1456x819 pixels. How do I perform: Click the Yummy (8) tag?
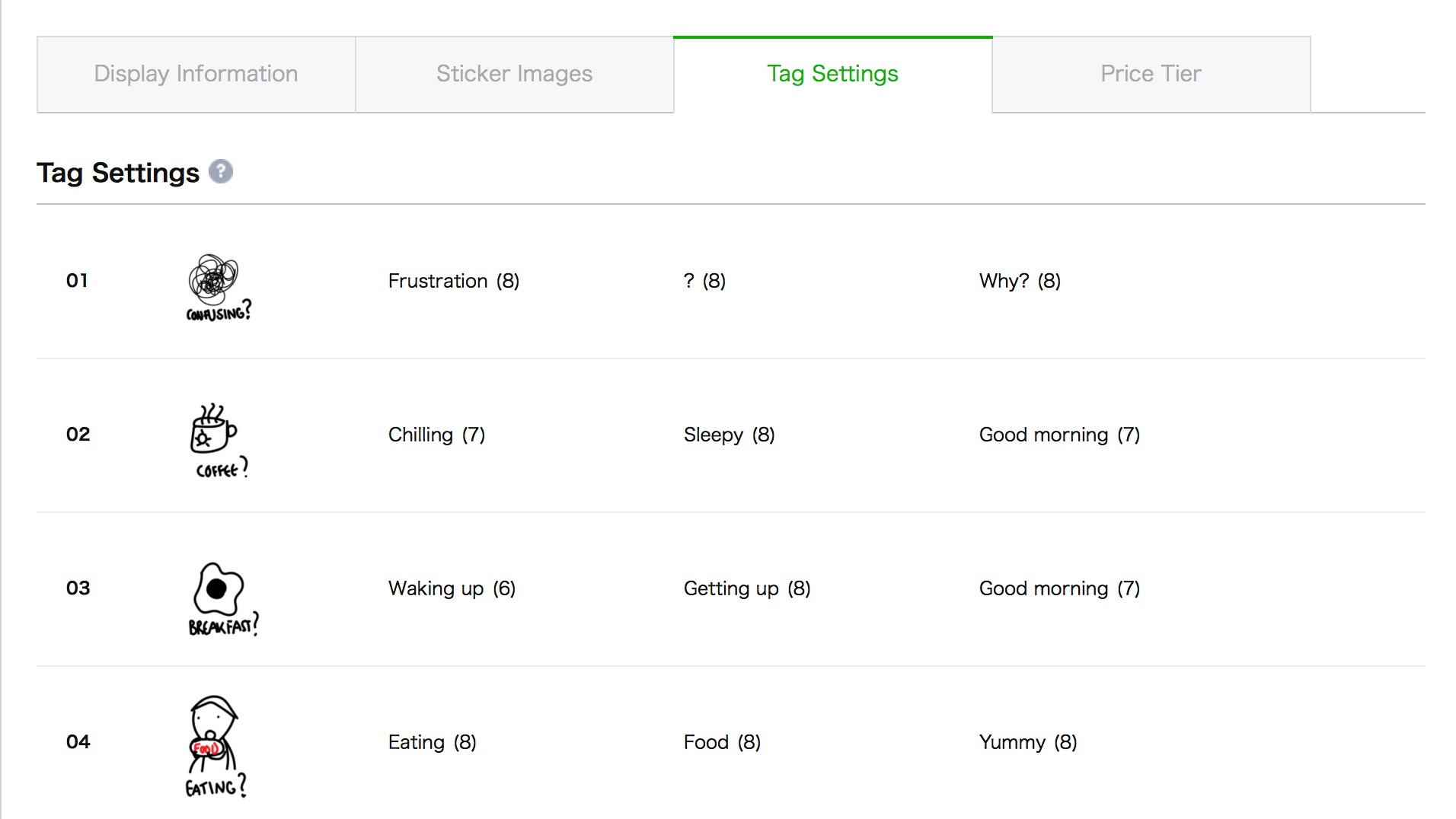1028,742
